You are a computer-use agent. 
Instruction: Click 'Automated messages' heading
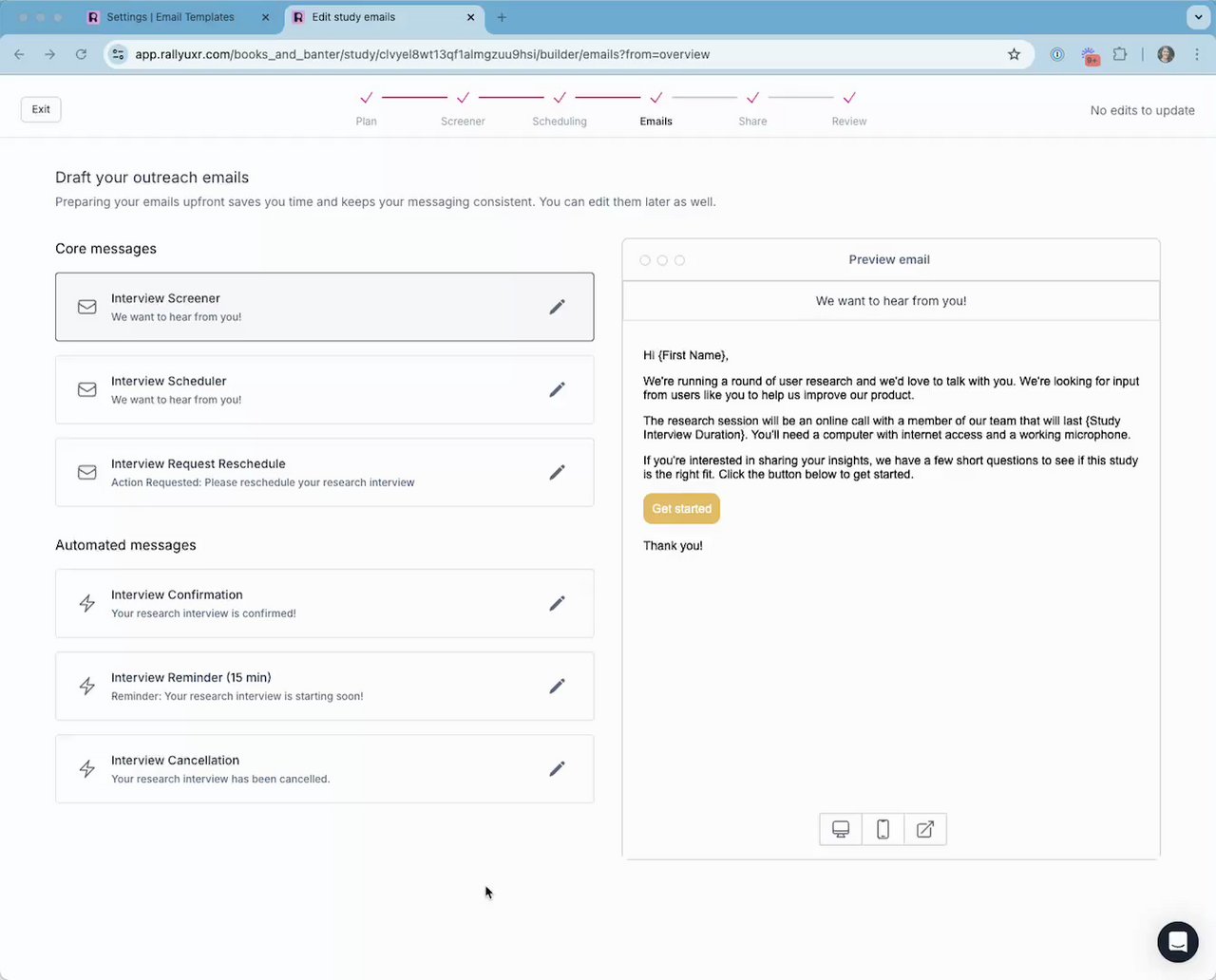pos(125,545)
